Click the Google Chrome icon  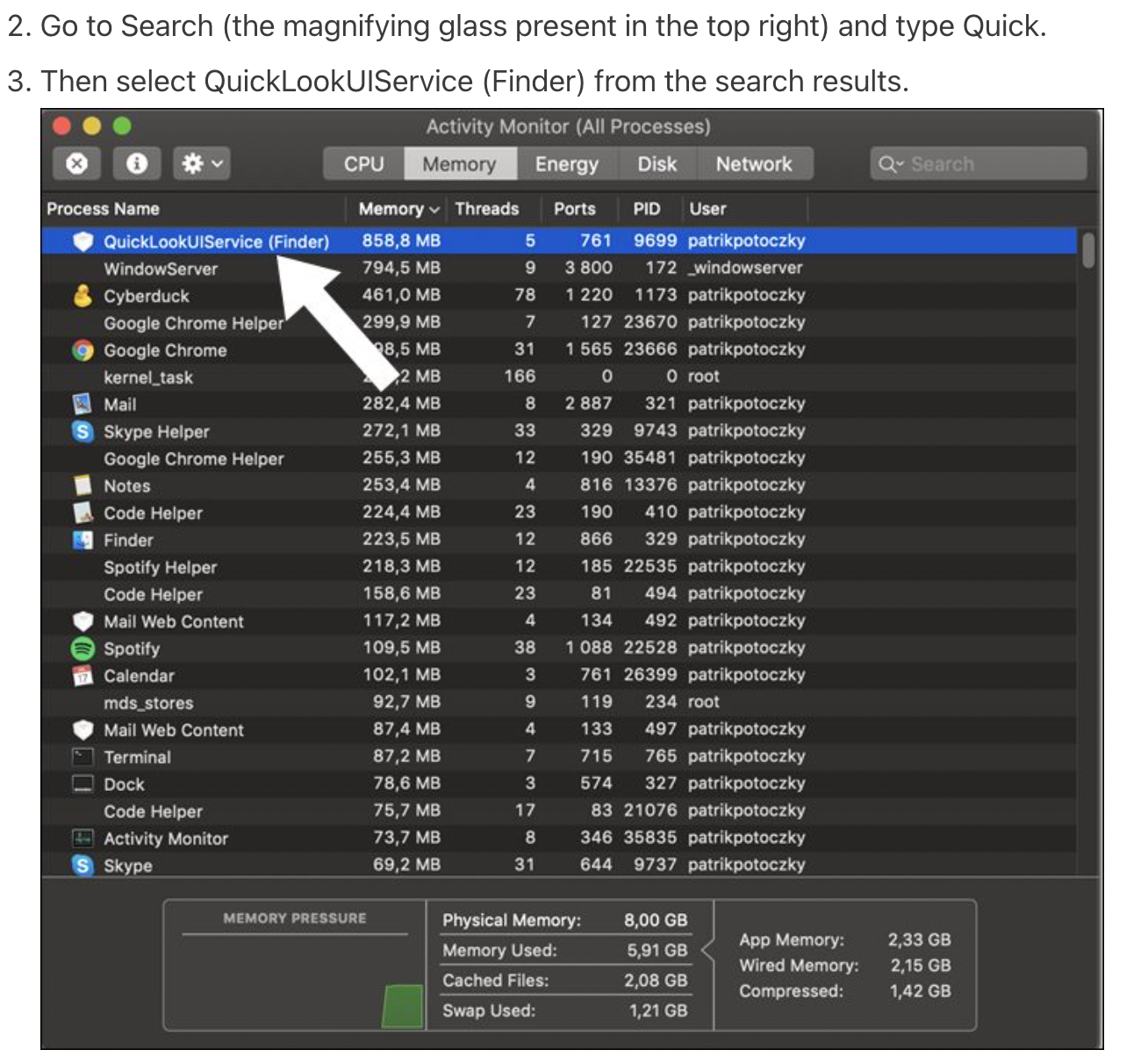83,350
